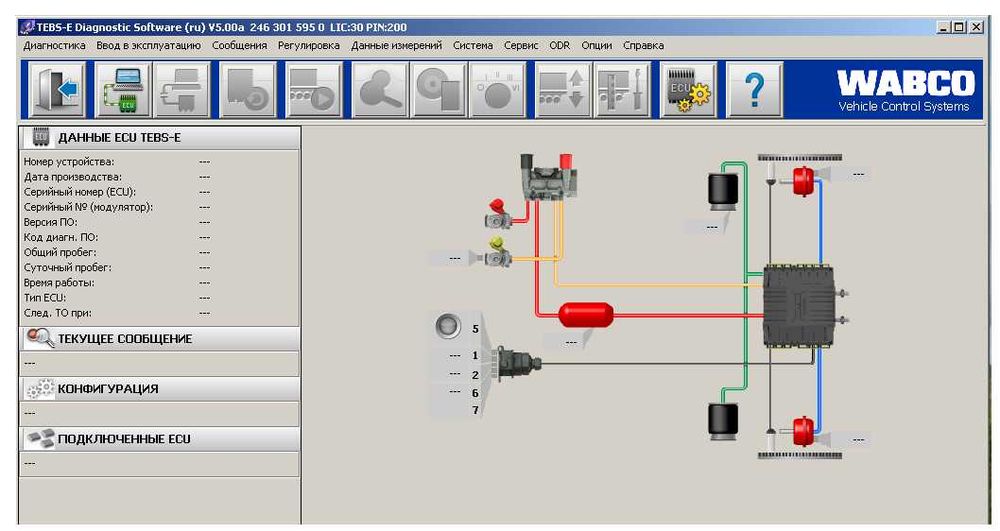
Task: Click the След. ТО при: row label
Action: coord(57,313)
